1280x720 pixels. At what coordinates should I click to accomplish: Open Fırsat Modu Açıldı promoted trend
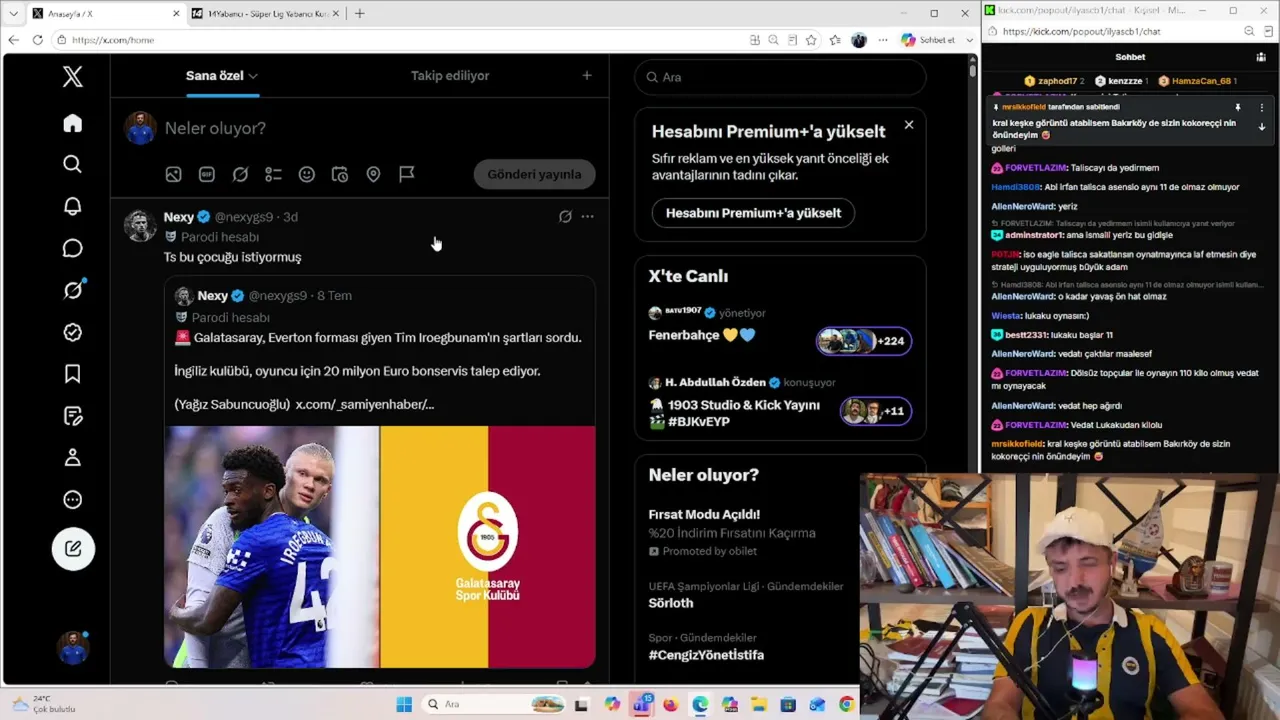tap(704, 514)
